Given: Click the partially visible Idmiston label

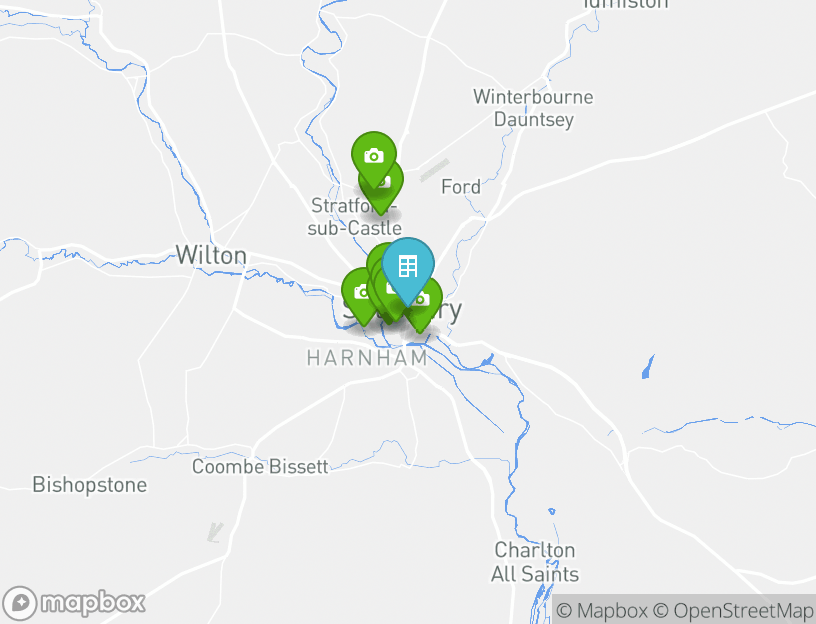Looking at the screenshot, I should (626, 5).
